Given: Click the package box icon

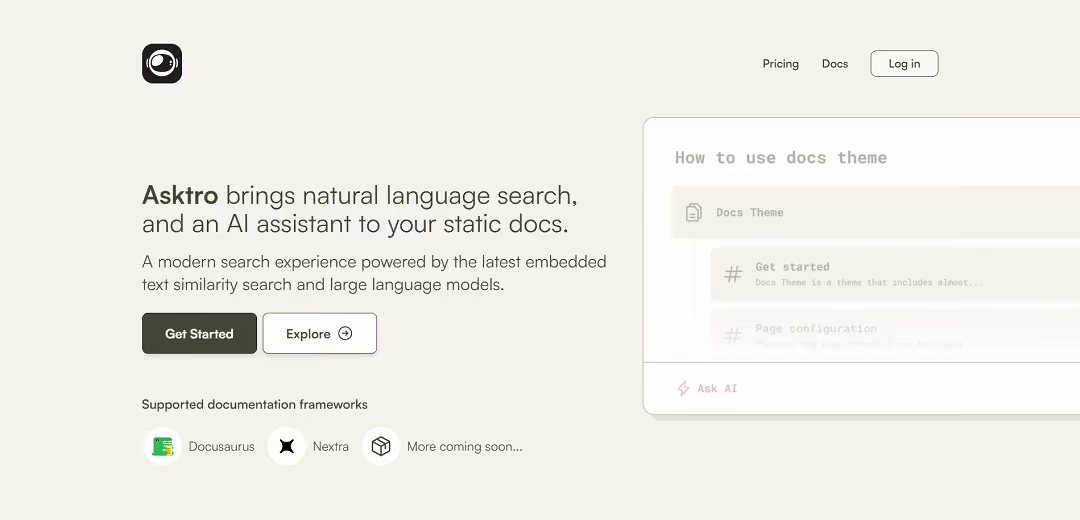Looking at the screenshot, I should tap(381, 446).
